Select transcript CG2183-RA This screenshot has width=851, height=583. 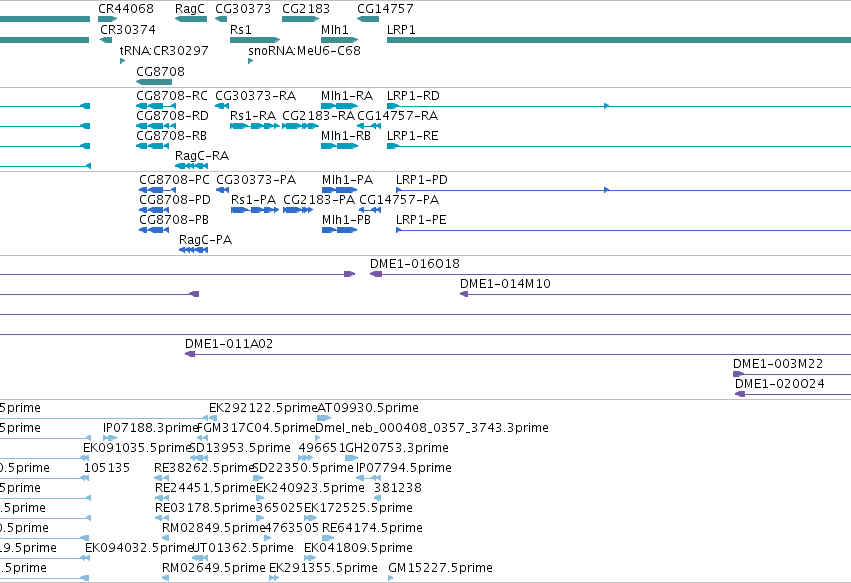pos(319,116)
